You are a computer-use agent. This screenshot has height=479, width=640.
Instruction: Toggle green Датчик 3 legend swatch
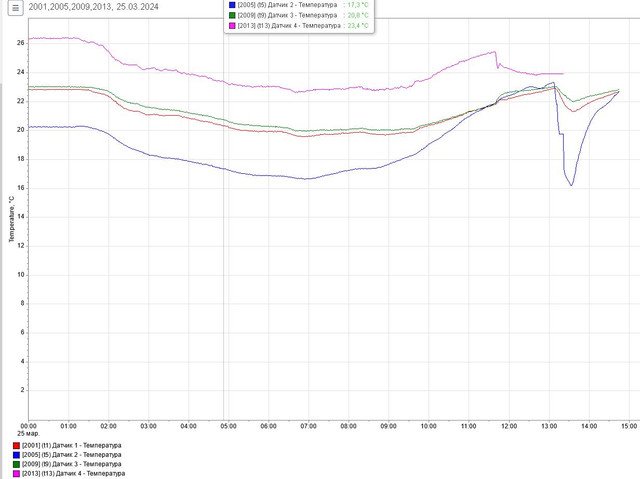coord(16,464)
